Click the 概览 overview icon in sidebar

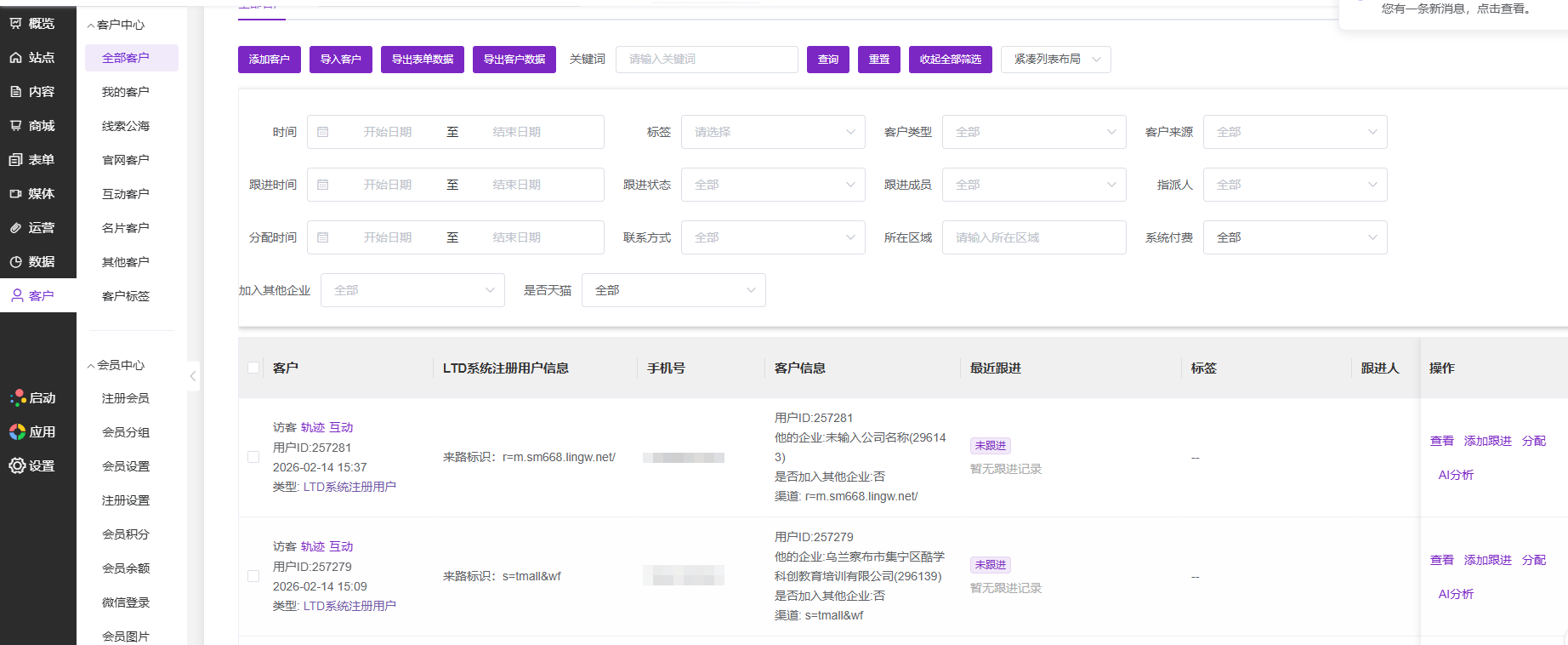tap(16, 24)
